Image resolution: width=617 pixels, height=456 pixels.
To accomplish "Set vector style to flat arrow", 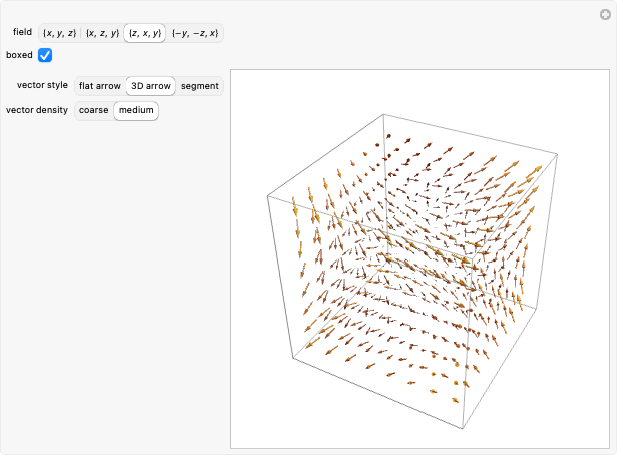I will pos(100,86).
